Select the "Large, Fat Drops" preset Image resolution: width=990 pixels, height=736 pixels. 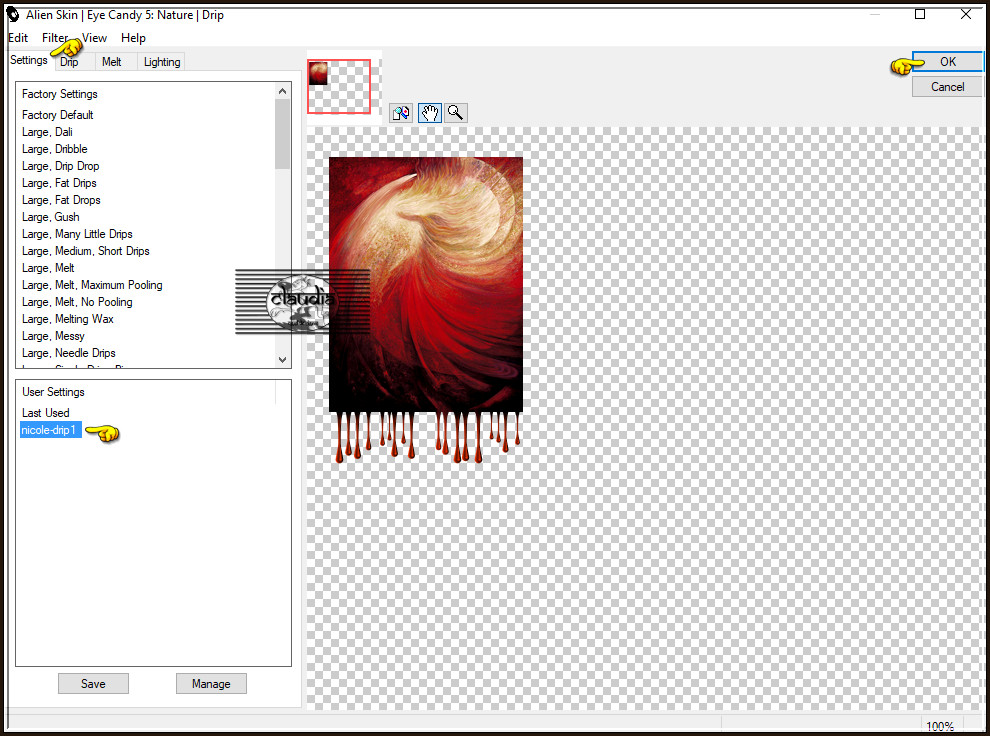(61, 200)
